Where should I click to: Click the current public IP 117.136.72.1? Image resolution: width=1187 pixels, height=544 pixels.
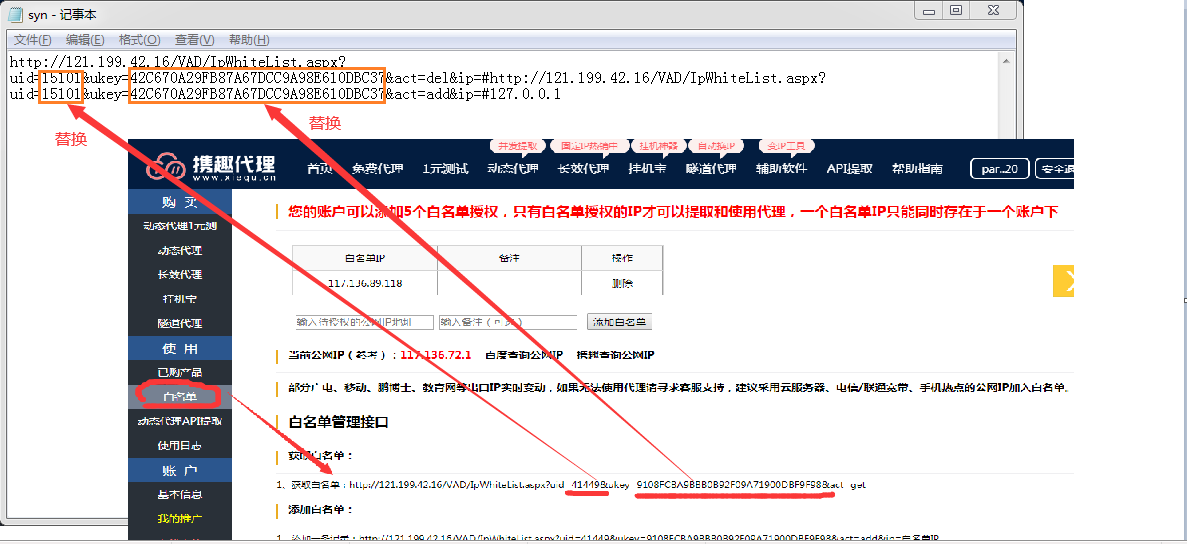[436, 355]
